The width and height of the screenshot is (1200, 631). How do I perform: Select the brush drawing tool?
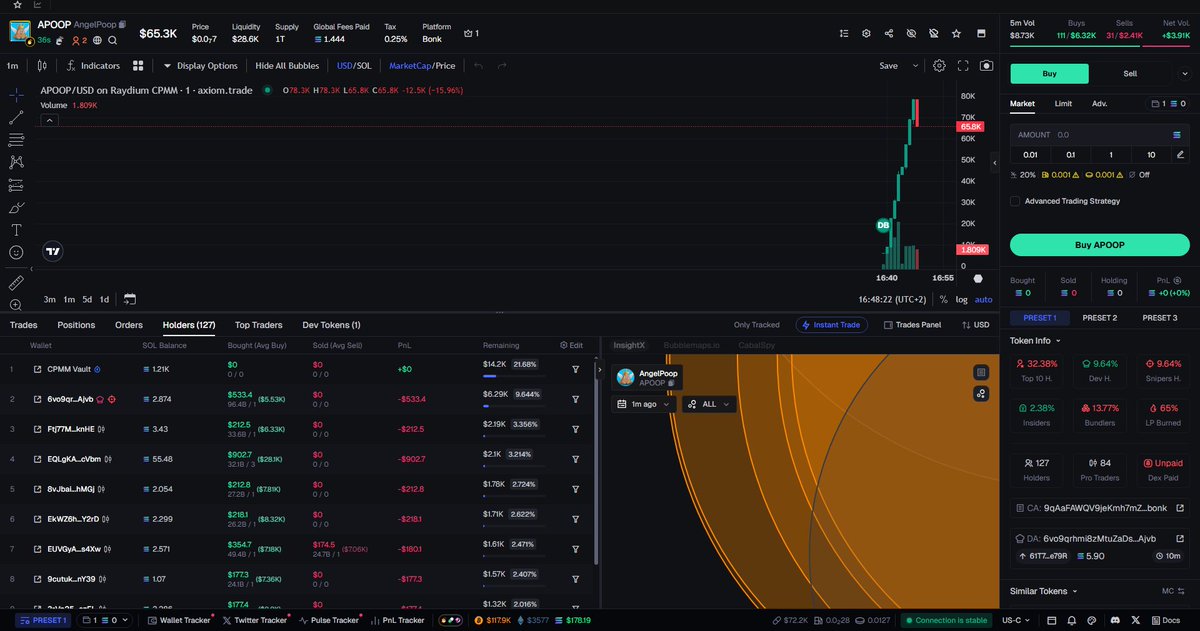click(x=17, y=208)
